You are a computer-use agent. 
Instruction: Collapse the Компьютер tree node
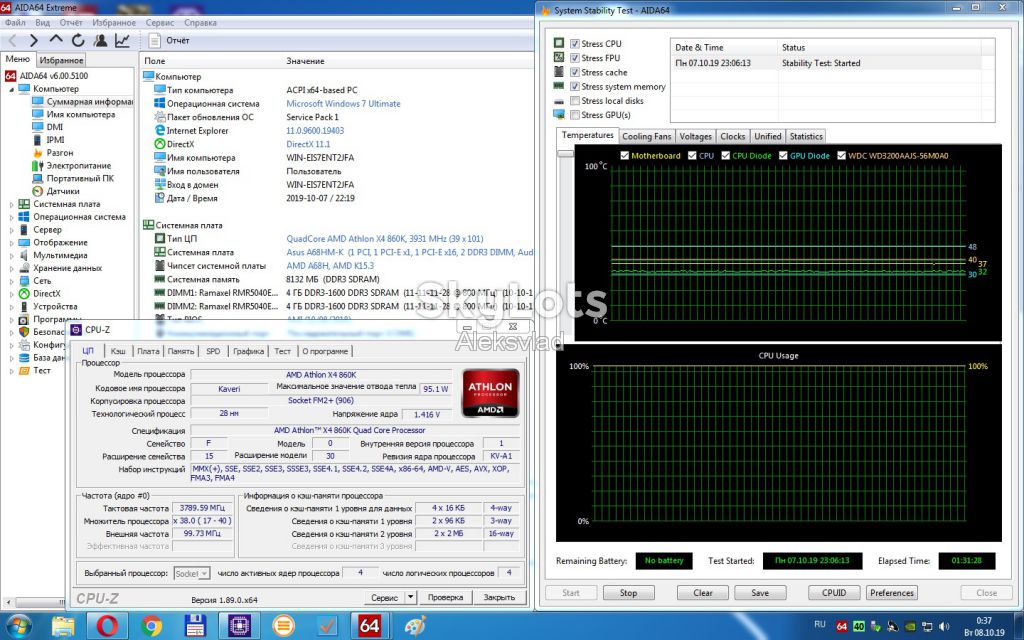(x=11, y=89)
